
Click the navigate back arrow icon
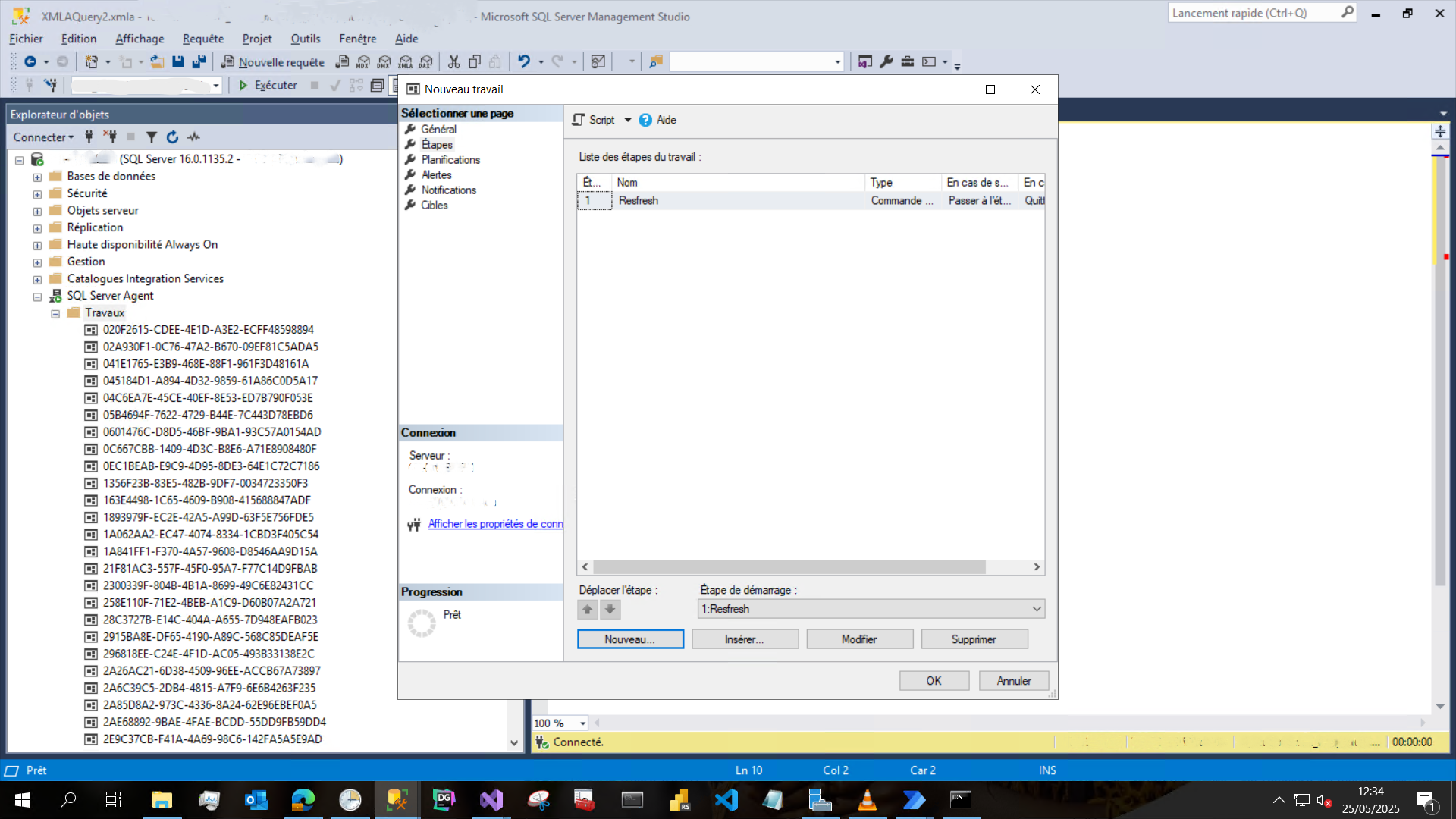pyautogui.click(x=30, y=62)
